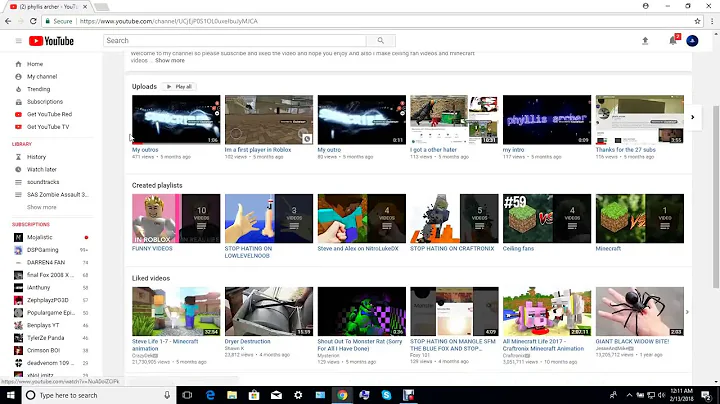
Task: Expand library with Show more
Action: [41, 207]
